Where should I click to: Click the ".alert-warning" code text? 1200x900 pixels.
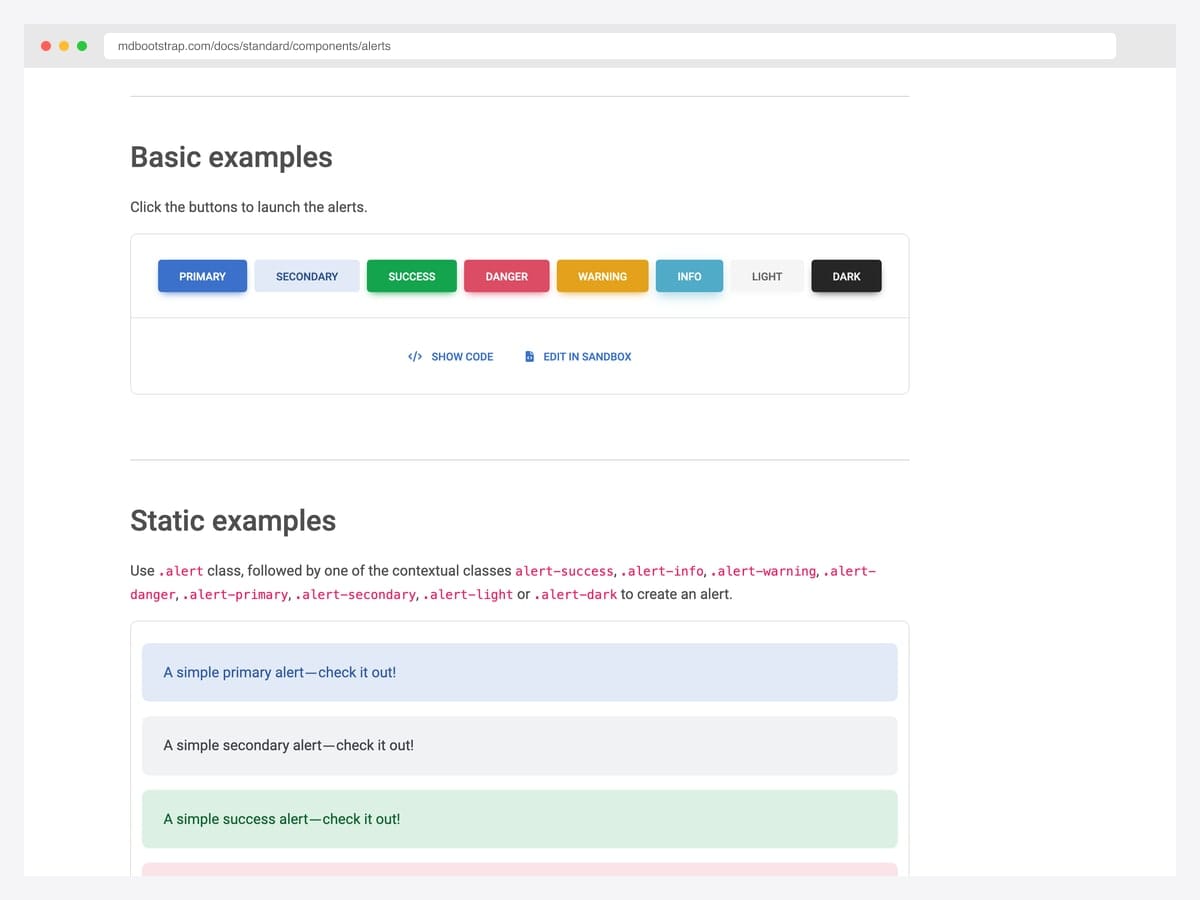pos(763,571)
